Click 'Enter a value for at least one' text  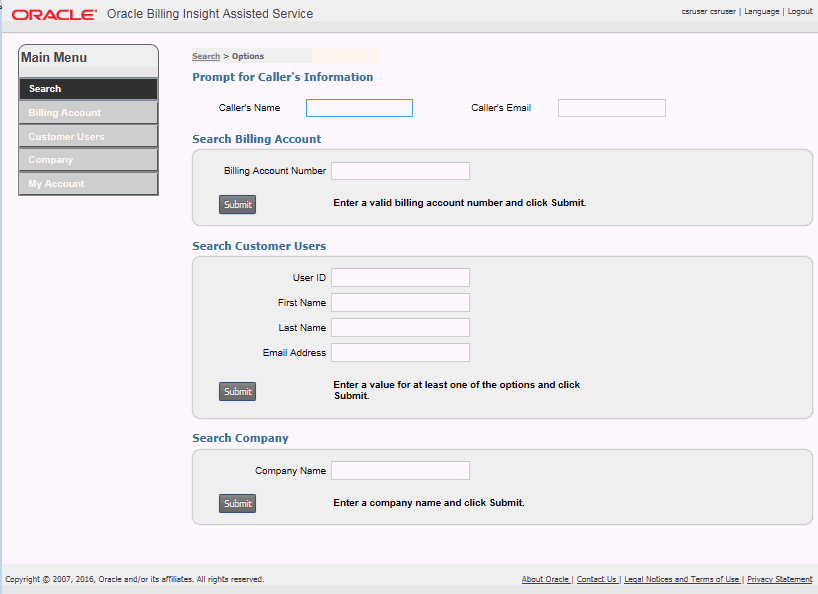pos(456,390)
